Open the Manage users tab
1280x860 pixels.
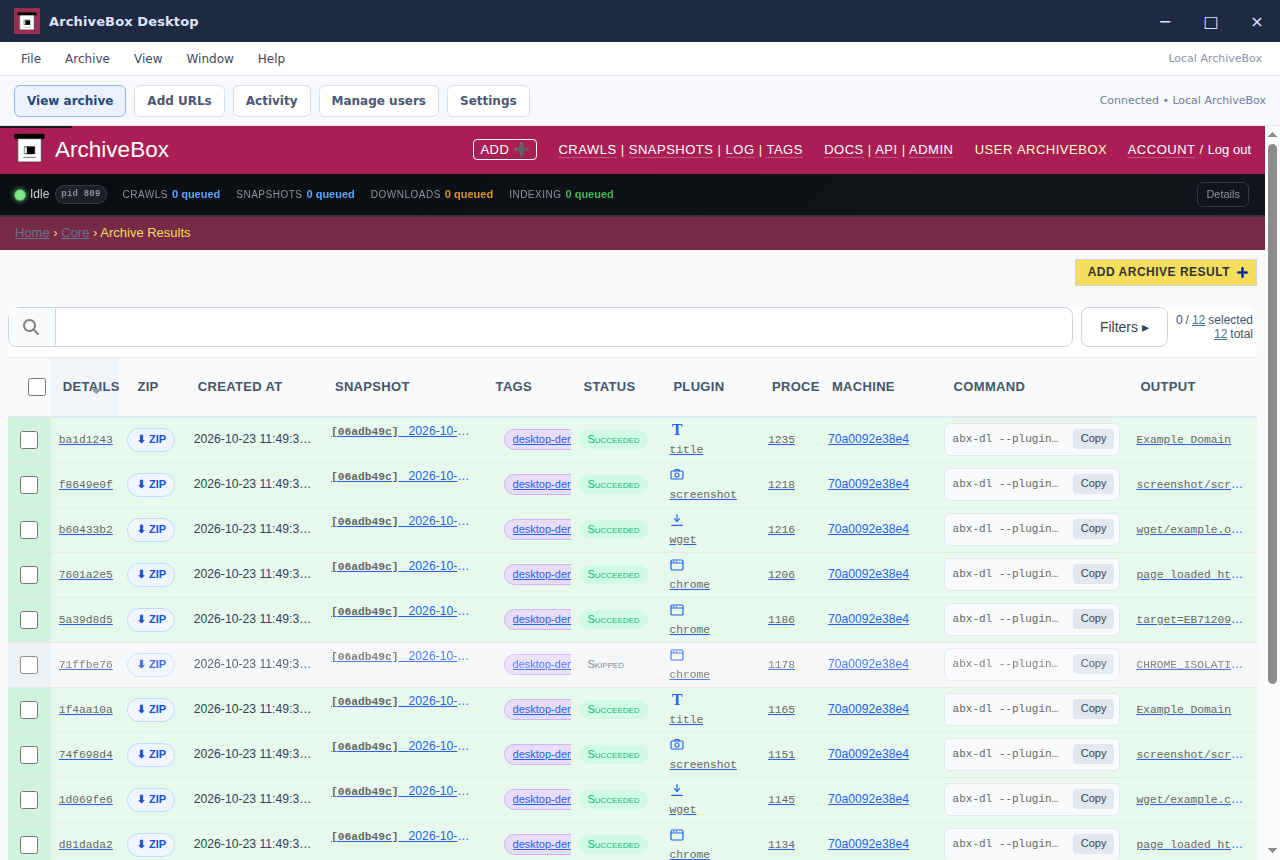tap(378, 101)
